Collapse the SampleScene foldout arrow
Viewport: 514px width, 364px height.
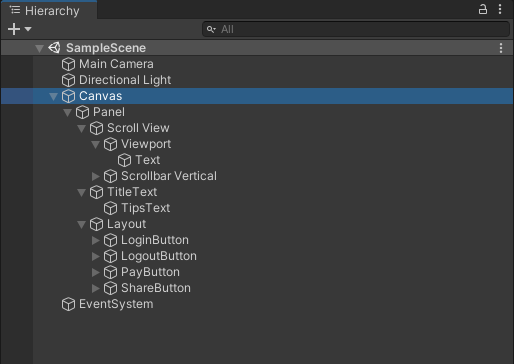[39, 48]
